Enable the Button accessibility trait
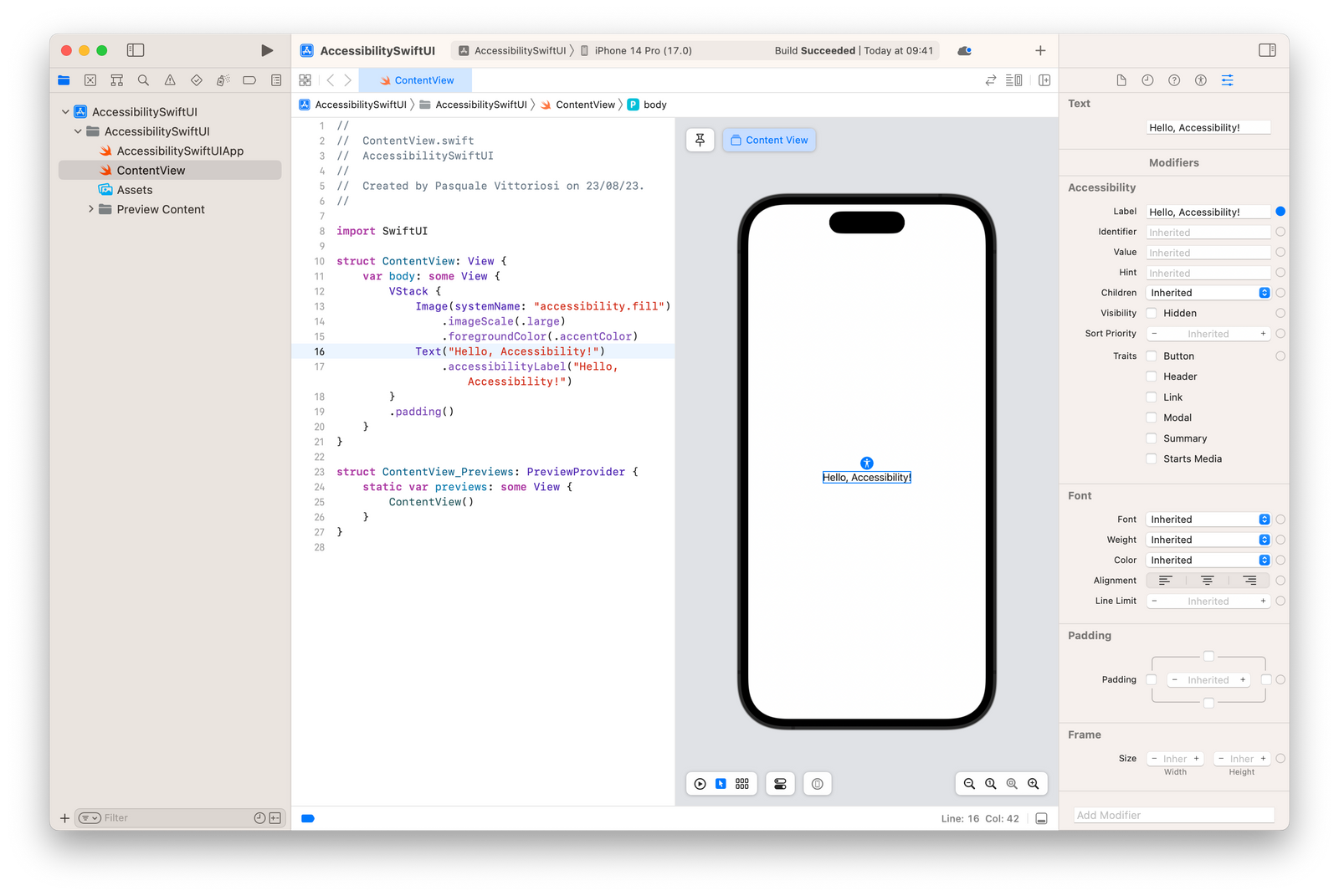The width and height of the screenshot is (1339, 896). tap(1152, 356)
